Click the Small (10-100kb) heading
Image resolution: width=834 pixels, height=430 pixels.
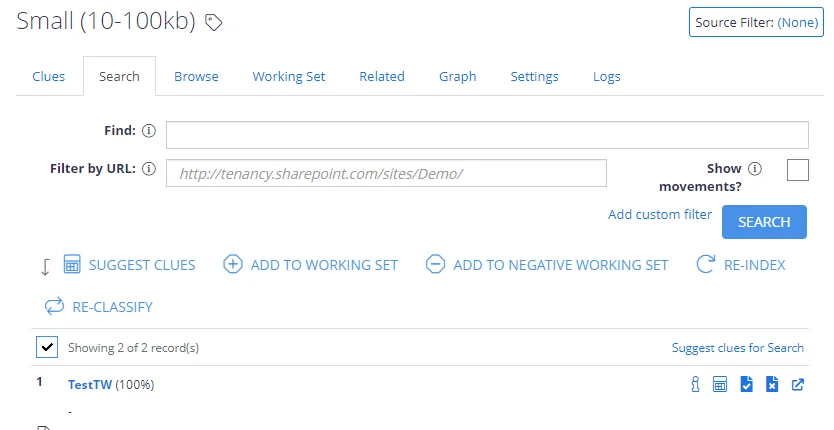pos(106,21)
